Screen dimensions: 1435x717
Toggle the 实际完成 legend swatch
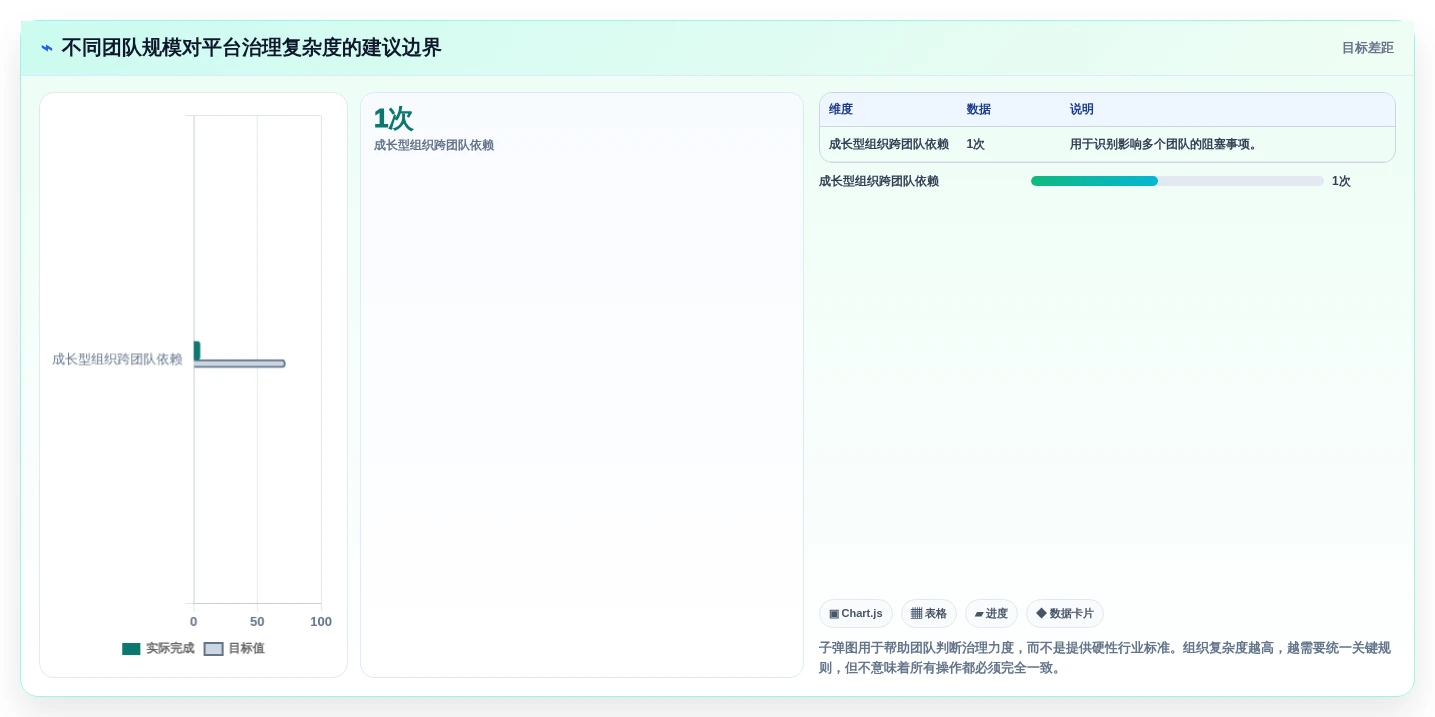[x=131, y=649]
